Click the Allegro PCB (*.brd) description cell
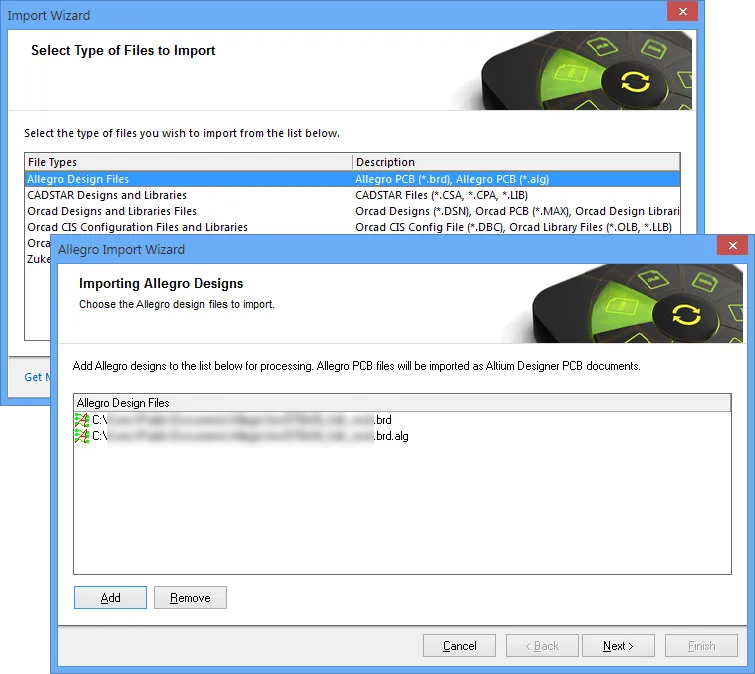 (452, 179)
